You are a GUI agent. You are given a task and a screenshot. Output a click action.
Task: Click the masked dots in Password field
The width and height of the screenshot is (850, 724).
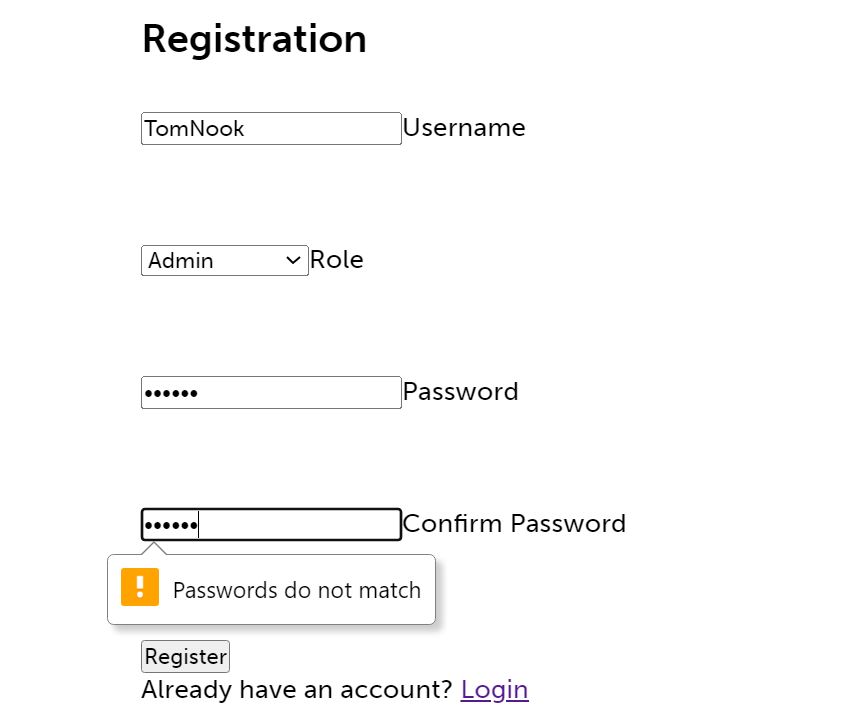coord(171,393)
